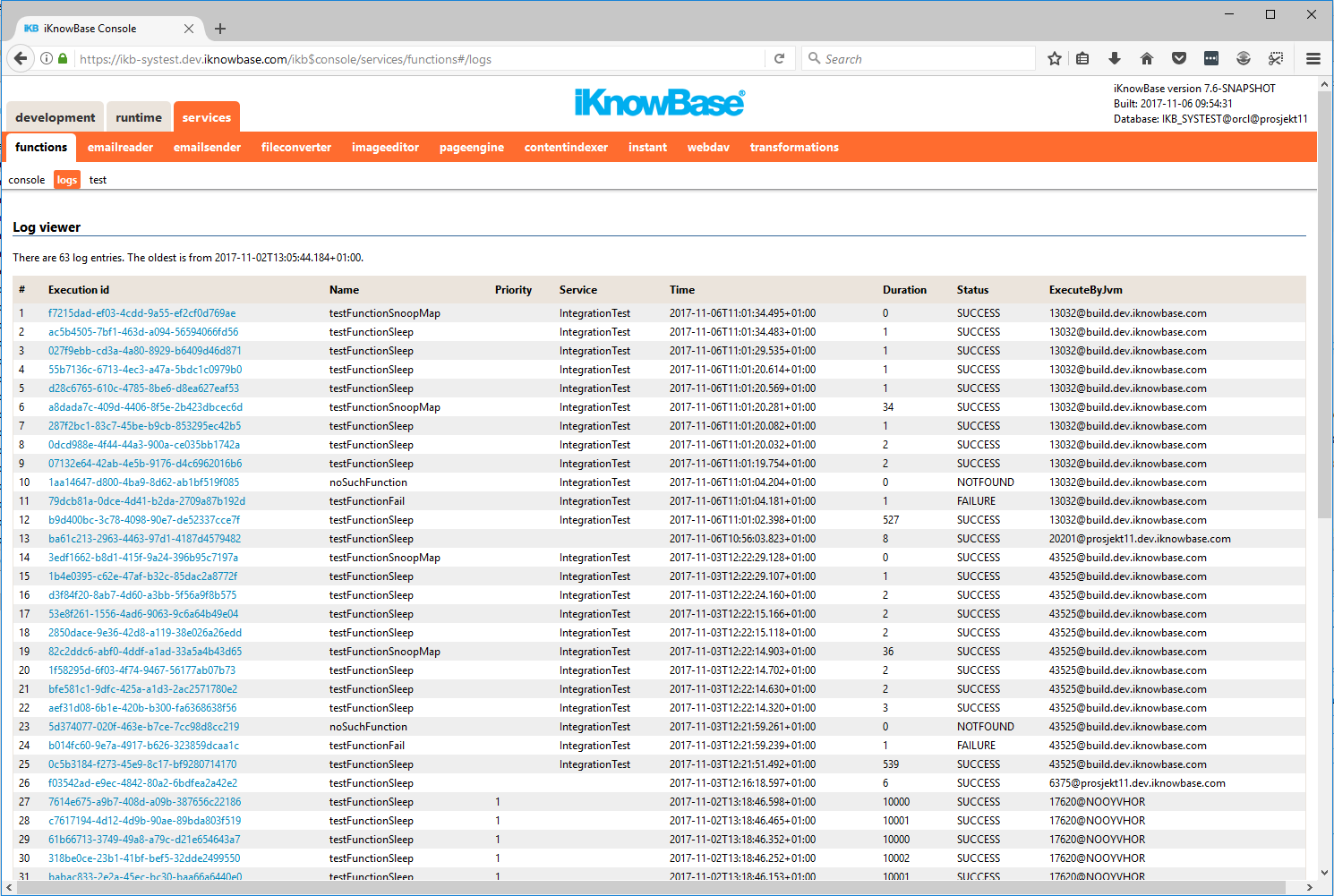Screen dimensions: 1334x896
Task: Click the vertical scrollbar down arrow
Action: tap(1325, 873)
